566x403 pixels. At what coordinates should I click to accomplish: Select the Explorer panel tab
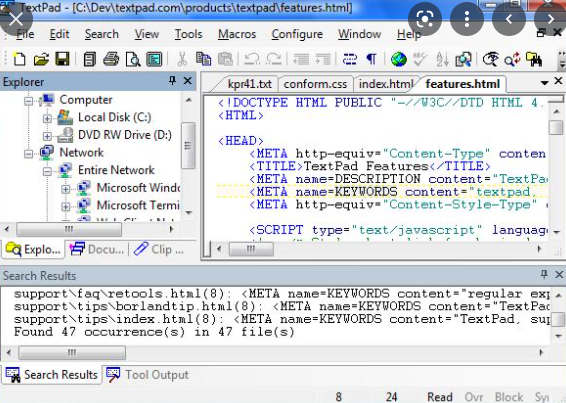(x=34, y=249)
